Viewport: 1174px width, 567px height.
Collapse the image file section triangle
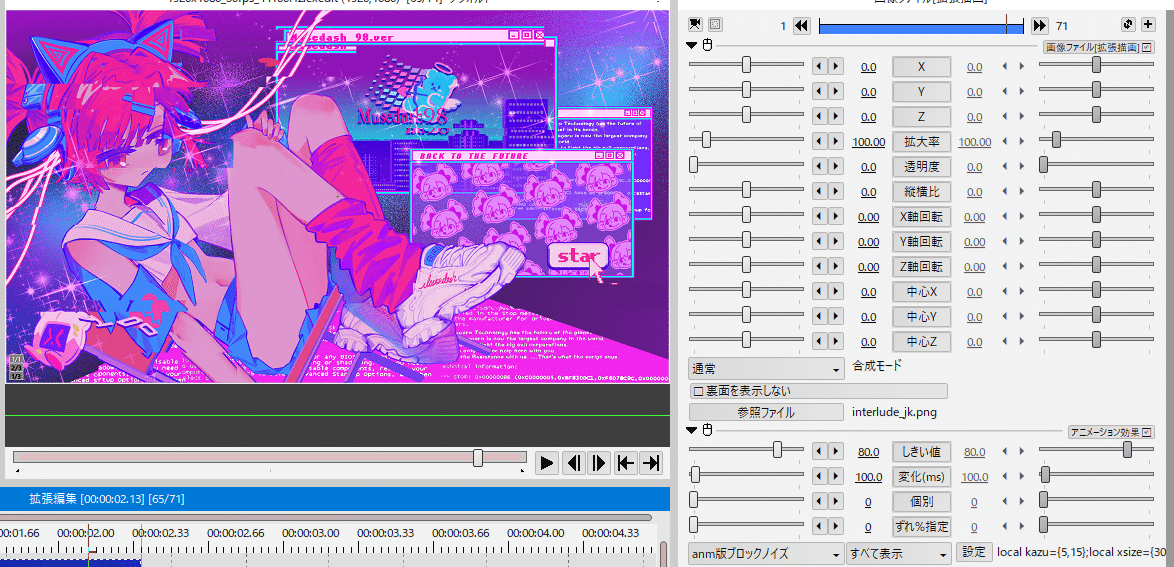693,46
